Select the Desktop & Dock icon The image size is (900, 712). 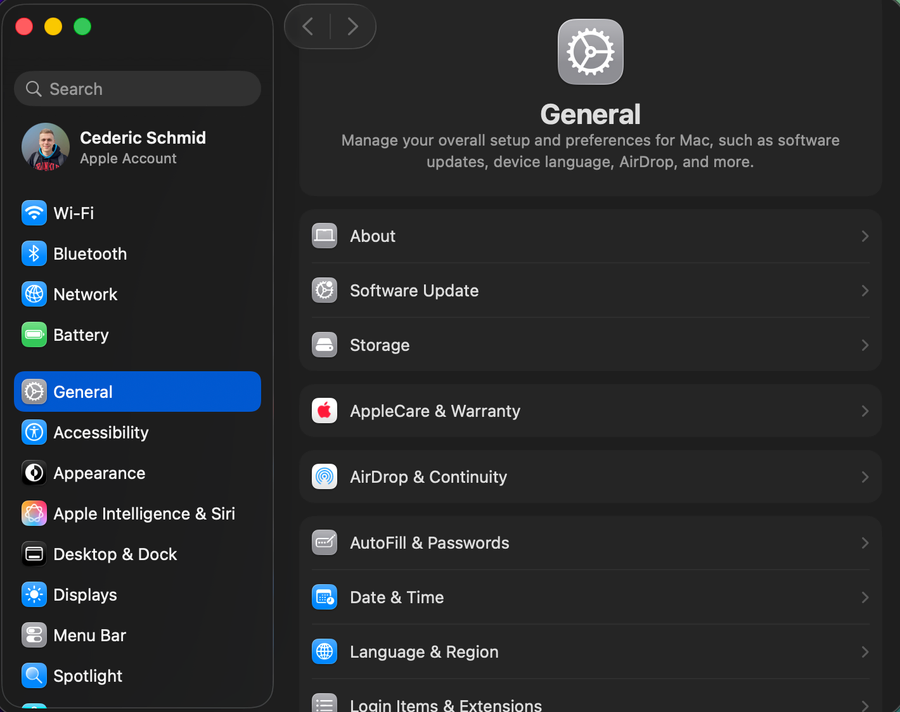(34, 554)
